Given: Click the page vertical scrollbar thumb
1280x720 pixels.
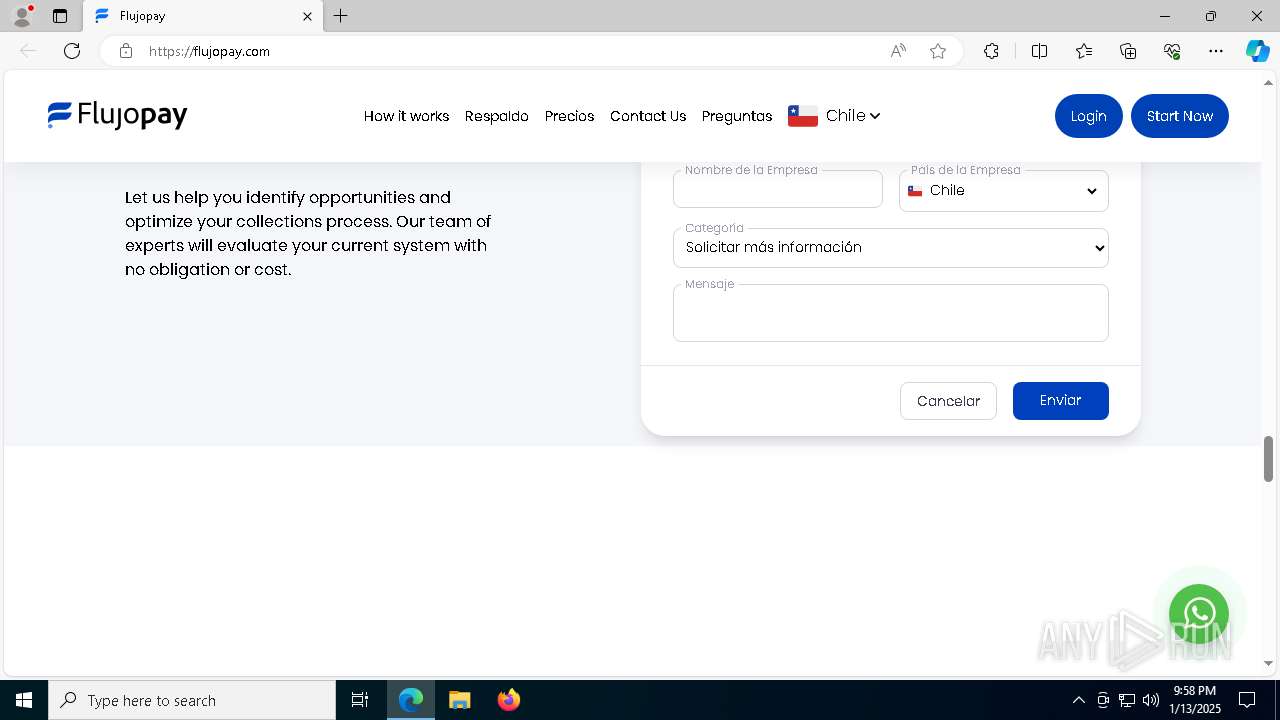Looking at the screenshot, I should [x=1269, y=458].
